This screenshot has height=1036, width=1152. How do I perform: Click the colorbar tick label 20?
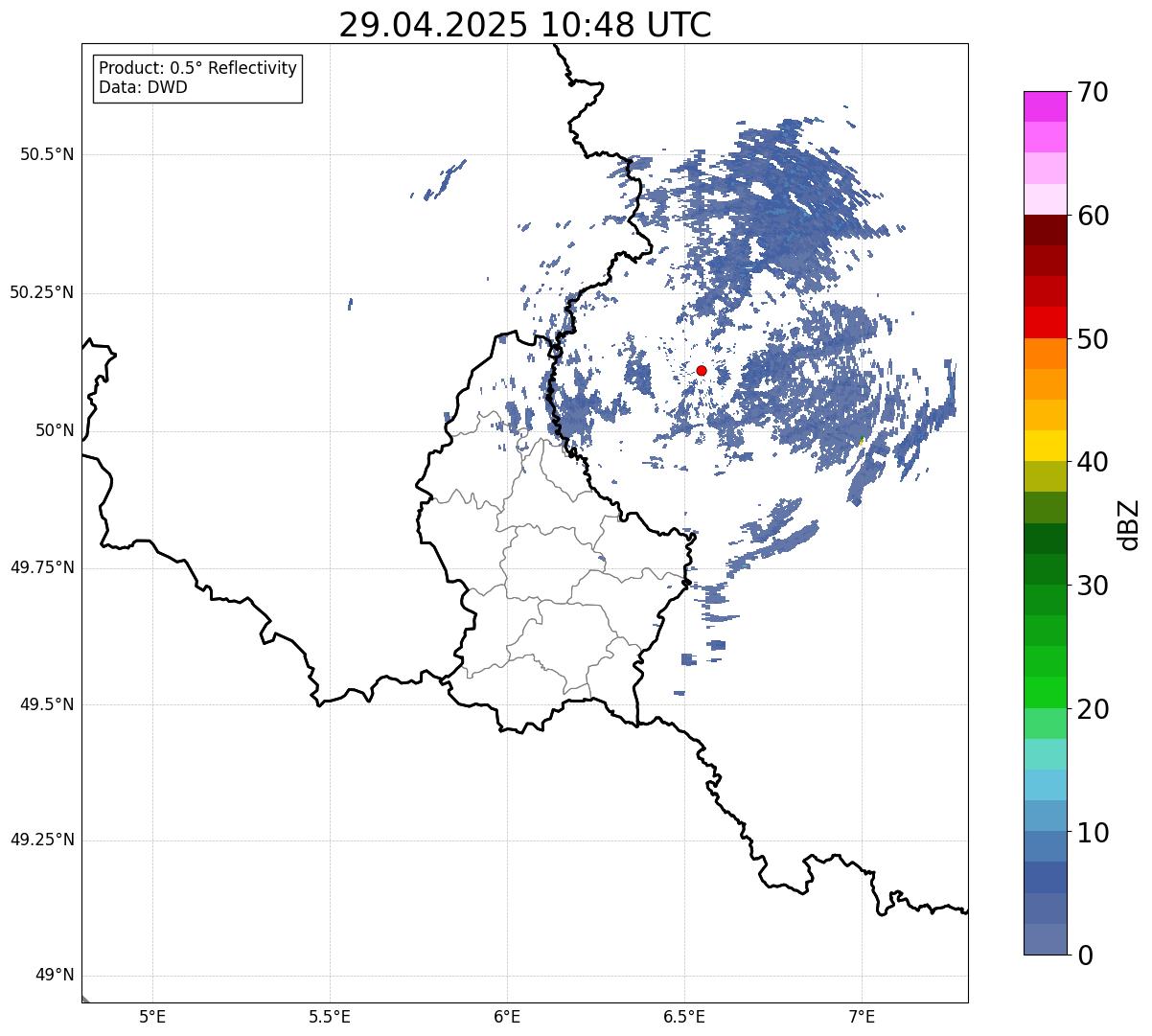[1093, 709]
